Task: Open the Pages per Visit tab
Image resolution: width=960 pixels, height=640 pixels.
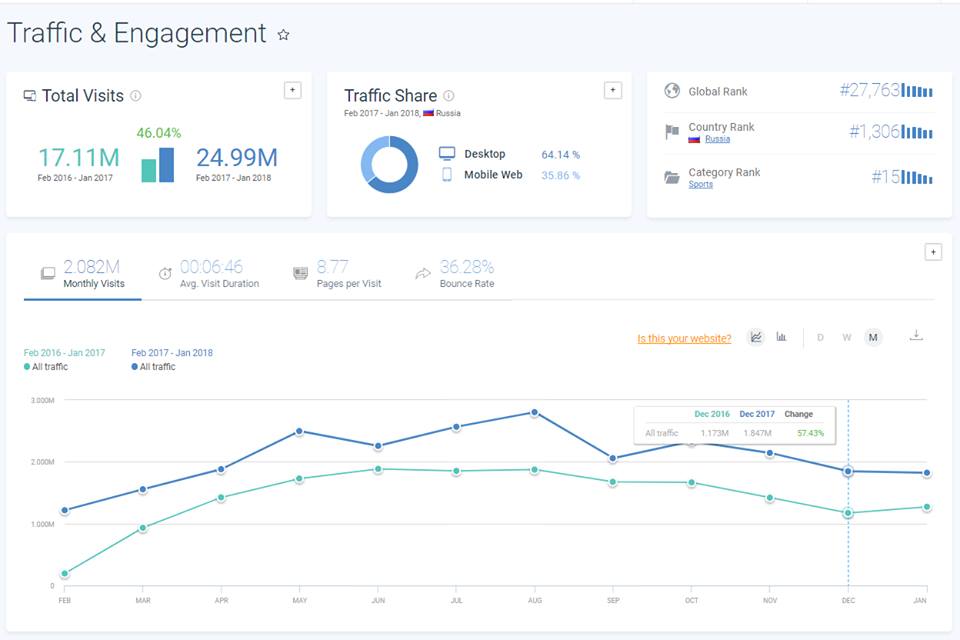Action: tap(335, 274)
